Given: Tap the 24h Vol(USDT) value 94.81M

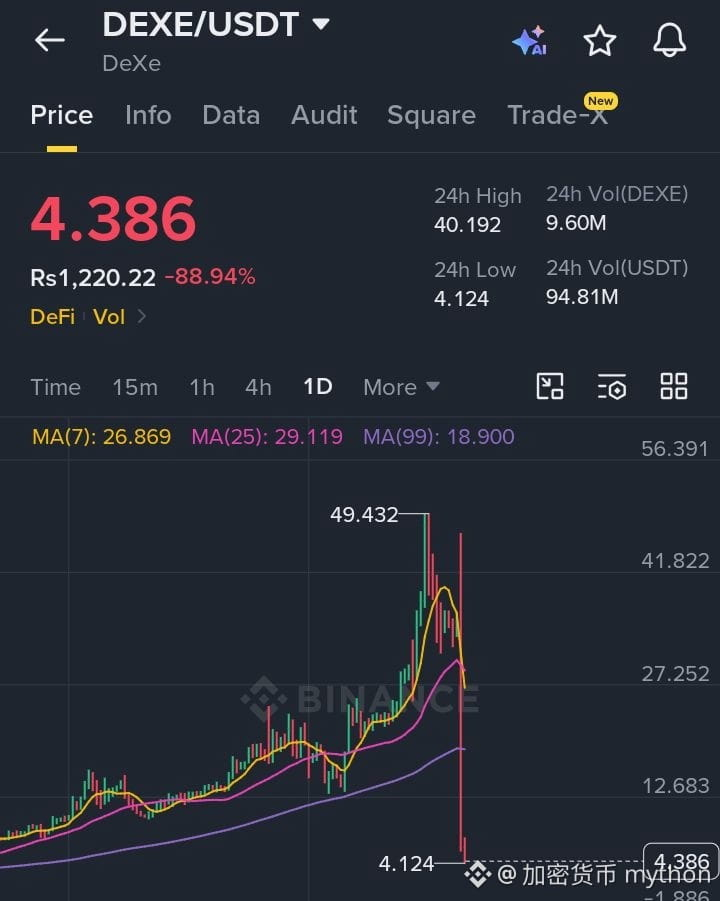Looking at the screenshot, I should pos(582,297).
